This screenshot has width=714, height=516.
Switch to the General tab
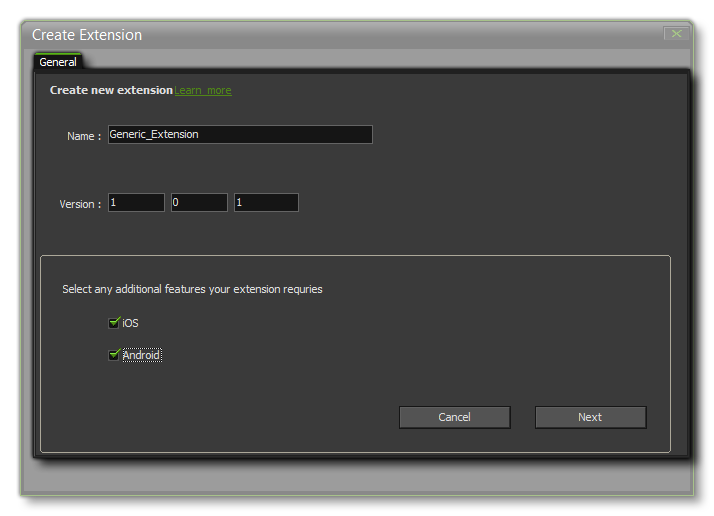(58, 62)
